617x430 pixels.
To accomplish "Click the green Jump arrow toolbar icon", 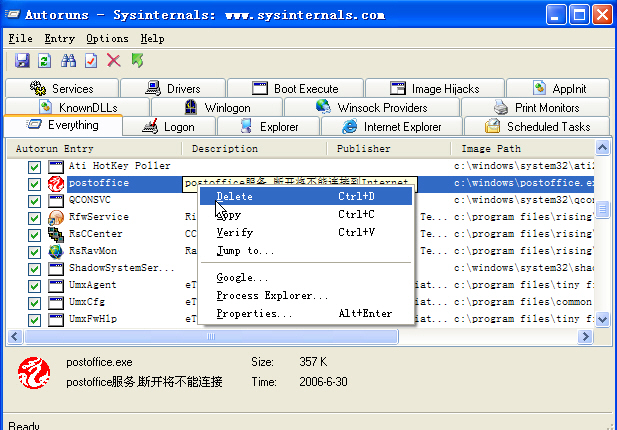I will tap(137, 61).
